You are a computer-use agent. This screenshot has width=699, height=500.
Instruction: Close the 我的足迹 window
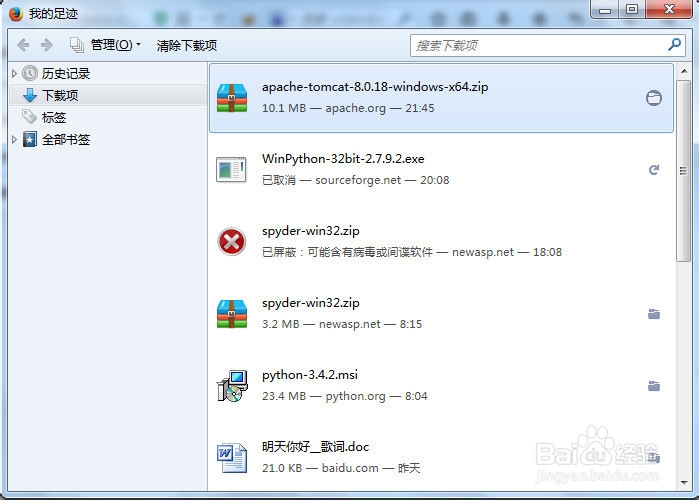click(669, 9)
